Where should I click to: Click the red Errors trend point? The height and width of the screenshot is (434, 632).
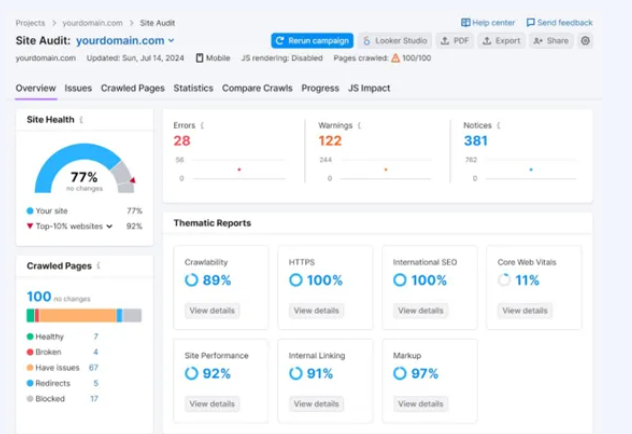(x=239, y=170)
